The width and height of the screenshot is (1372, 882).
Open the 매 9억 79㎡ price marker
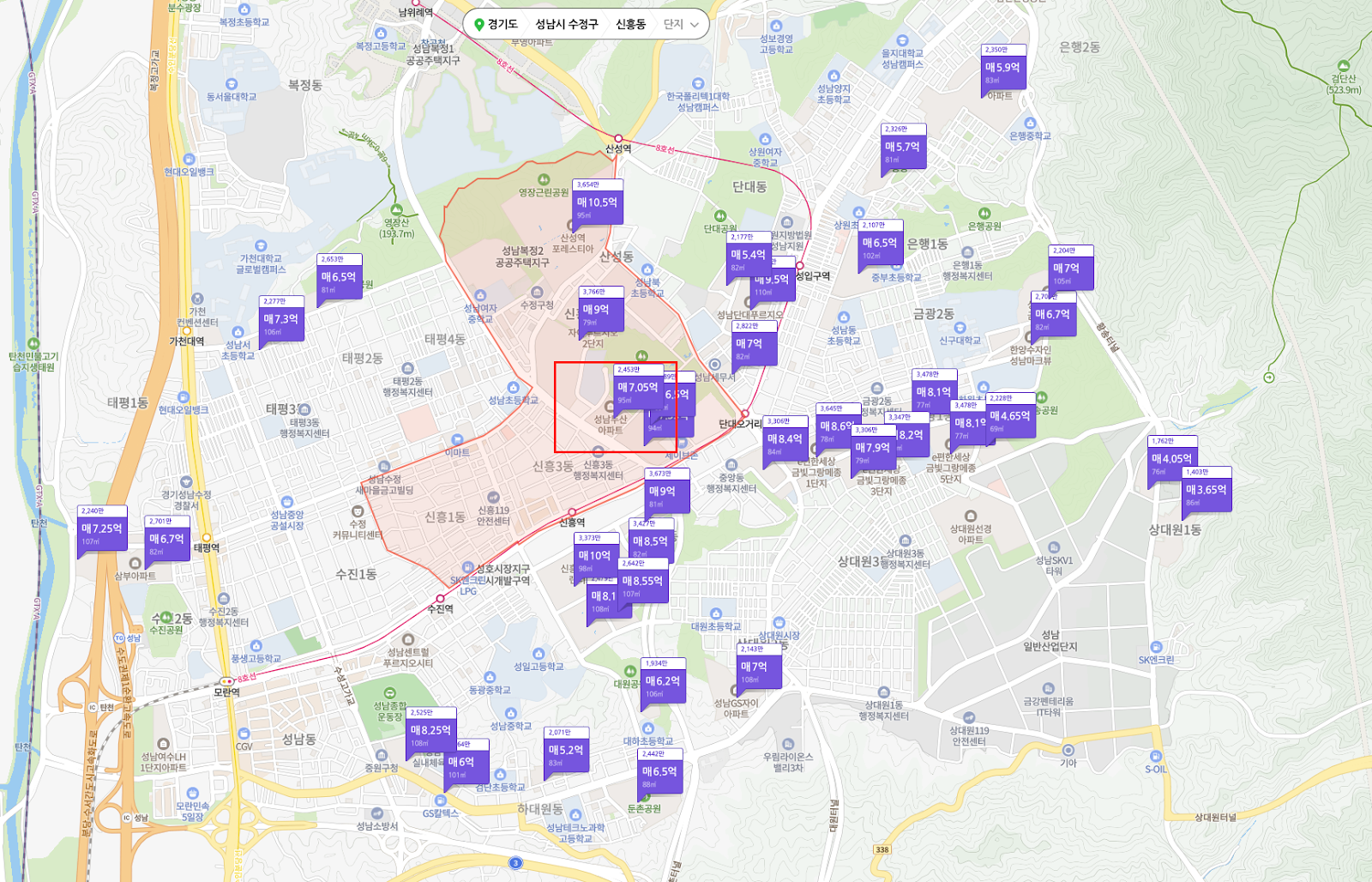pyautogui.click(x=600, y=310)
